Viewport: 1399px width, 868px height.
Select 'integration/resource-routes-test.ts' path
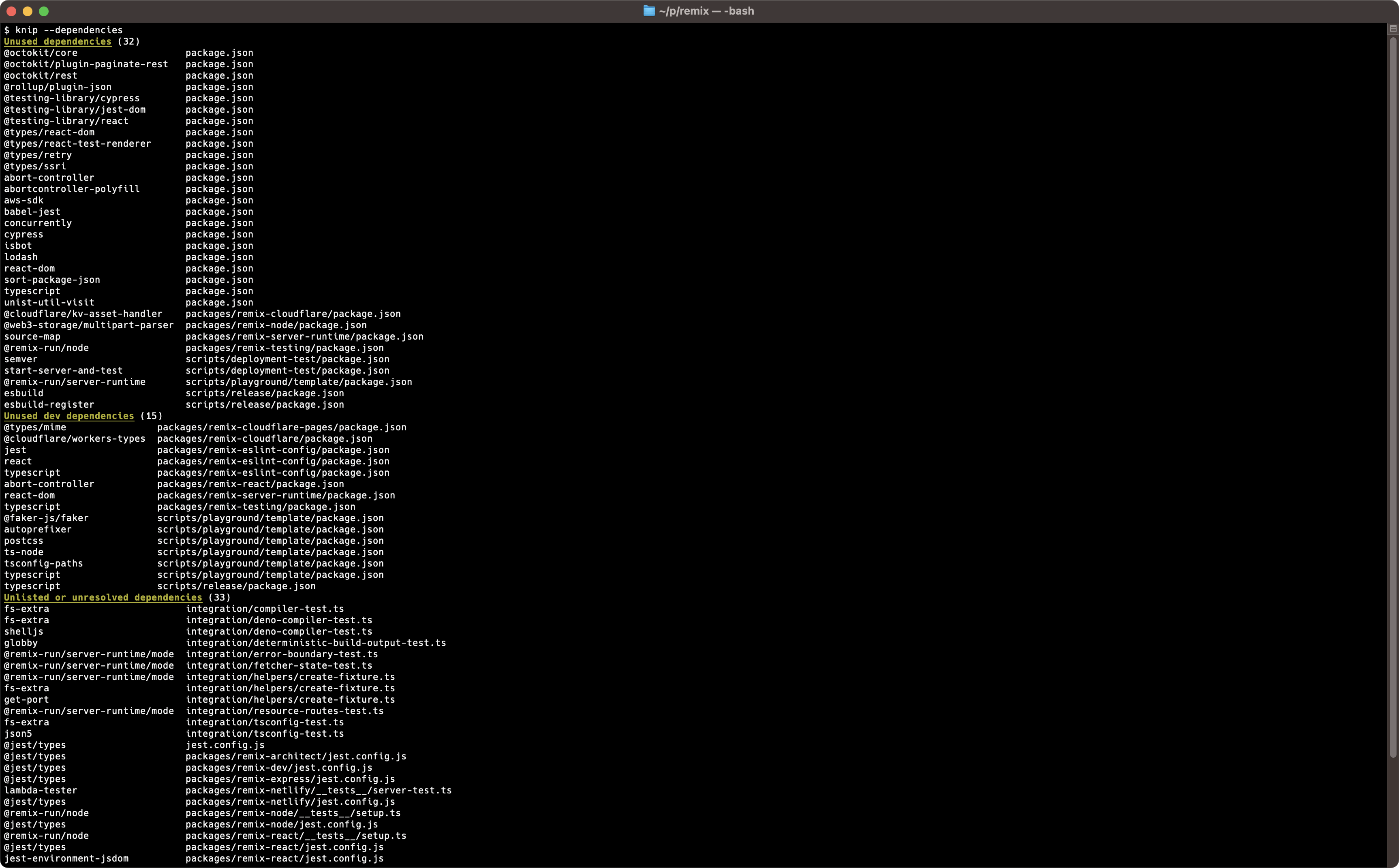(285, 711)
